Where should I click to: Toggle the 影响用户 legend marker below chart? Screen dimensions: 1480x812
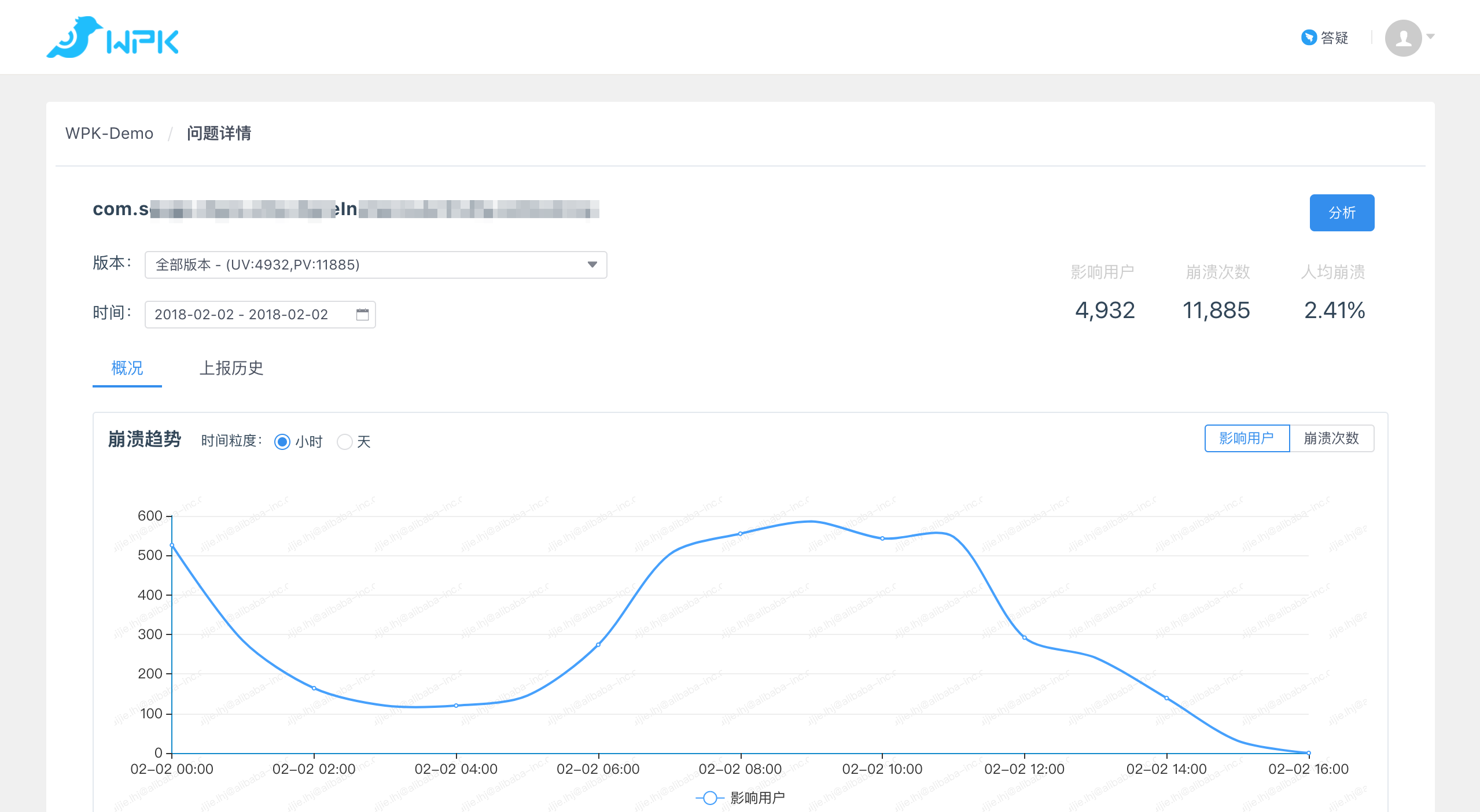[x=710, y=798]
